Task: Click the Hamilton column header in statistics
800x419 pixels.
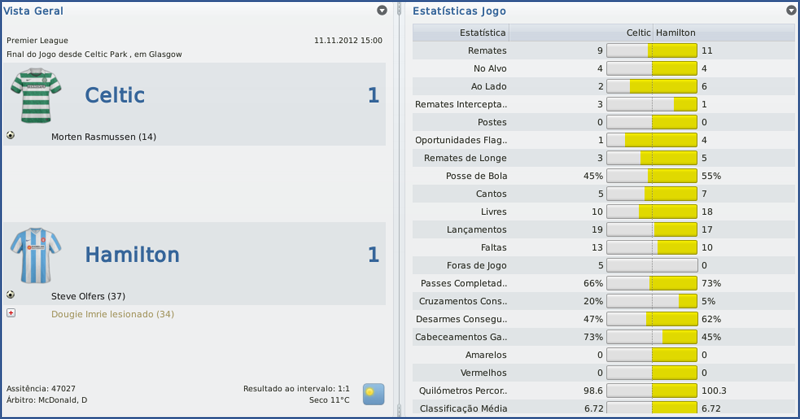Action: point(677,33)
